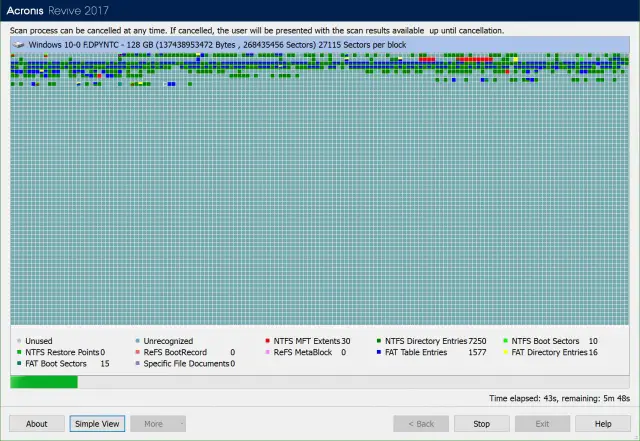Go back with the Back button
Image resolution: width=640 pixels, height=441 pixels.
421,424
